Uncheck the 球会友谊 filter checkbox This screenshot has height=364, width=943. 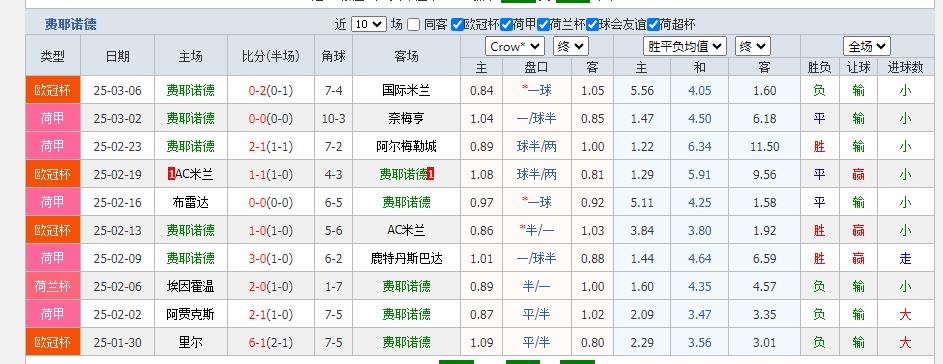pyautogui.click(x=592, y=25)
